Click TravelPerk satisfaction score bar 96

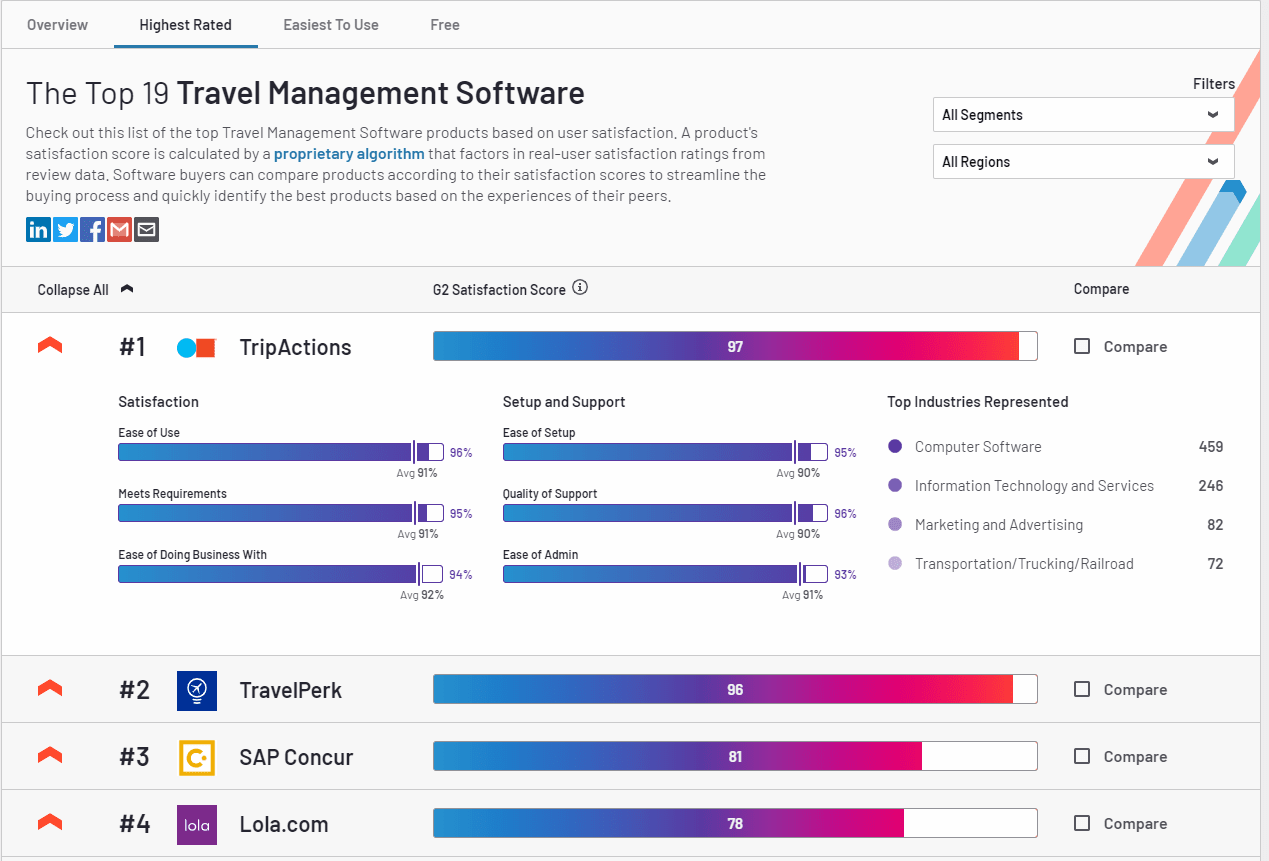click(x=735, y=689)
